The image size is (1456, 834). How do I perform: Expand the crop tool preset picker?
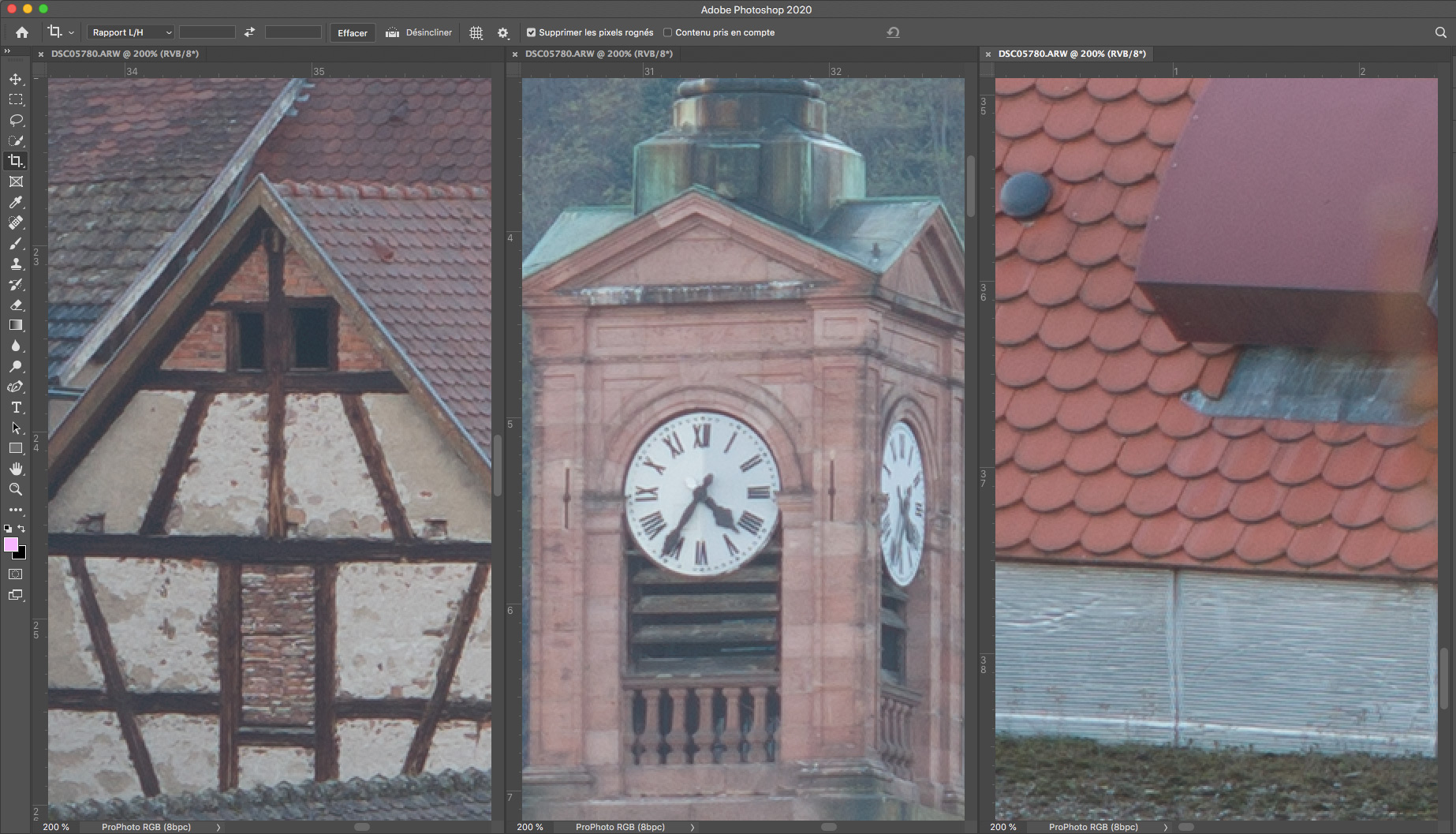tap(61, 32)
